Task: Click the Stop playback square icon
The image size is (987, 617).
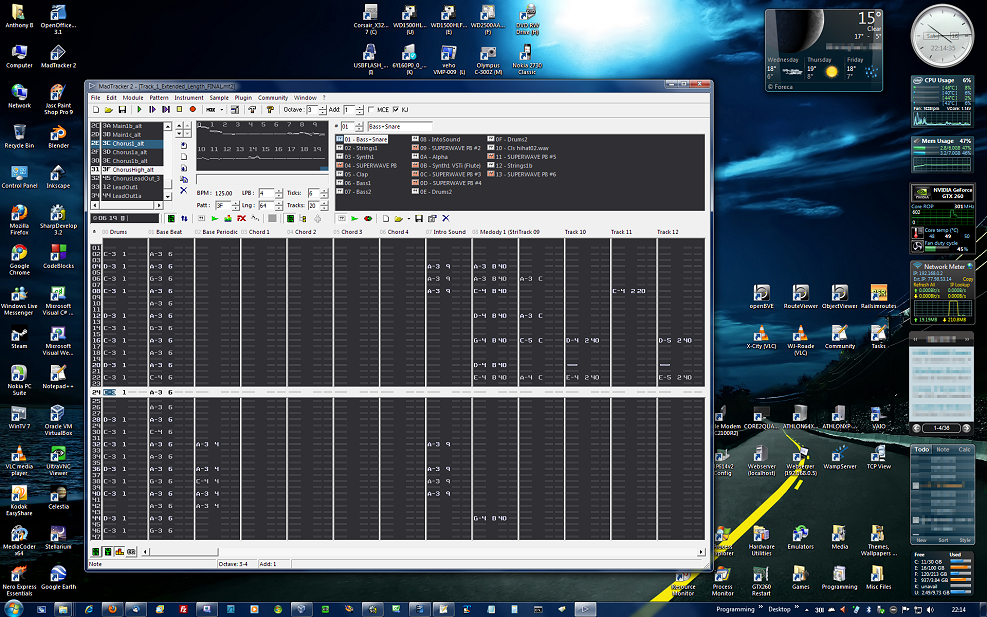Action: 179,109
